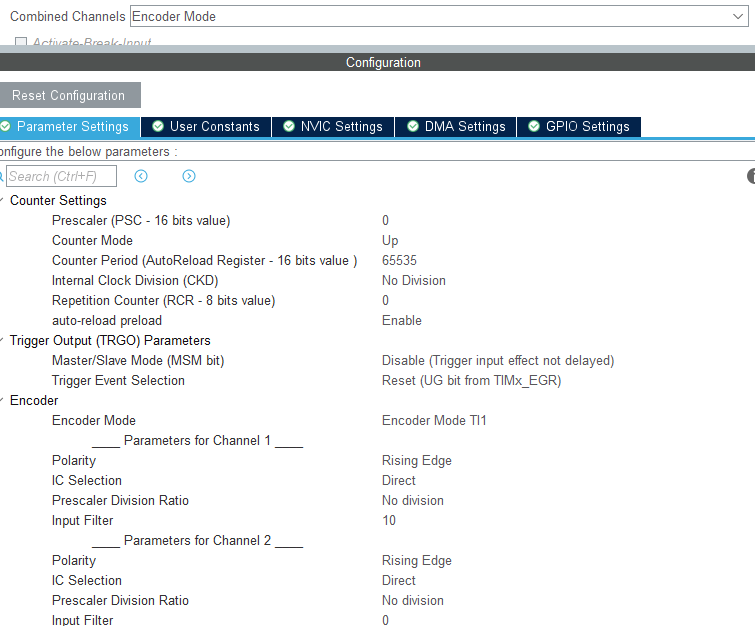This screenshot has width=755, height=626.
Task: Click Channel 2 Prescaler Division Ratio No division
Action: [x=413, y=600]
